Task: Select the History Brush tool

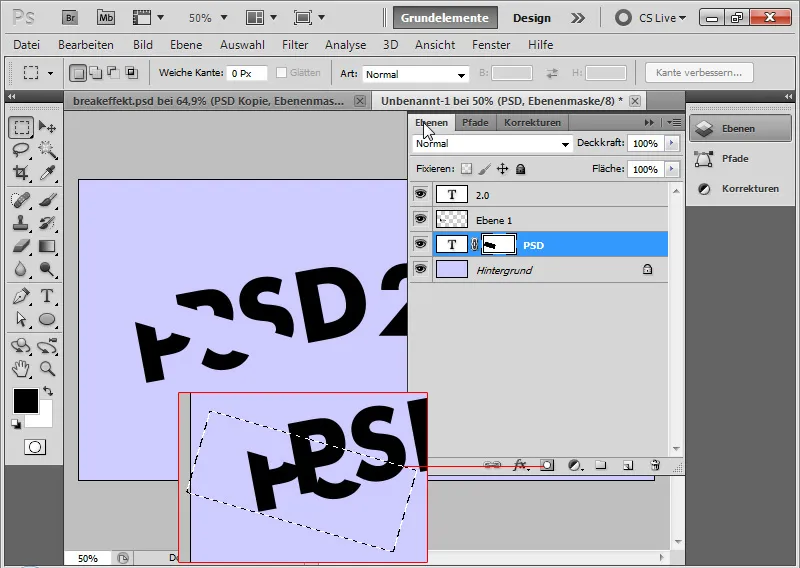Action: point(47,223)
